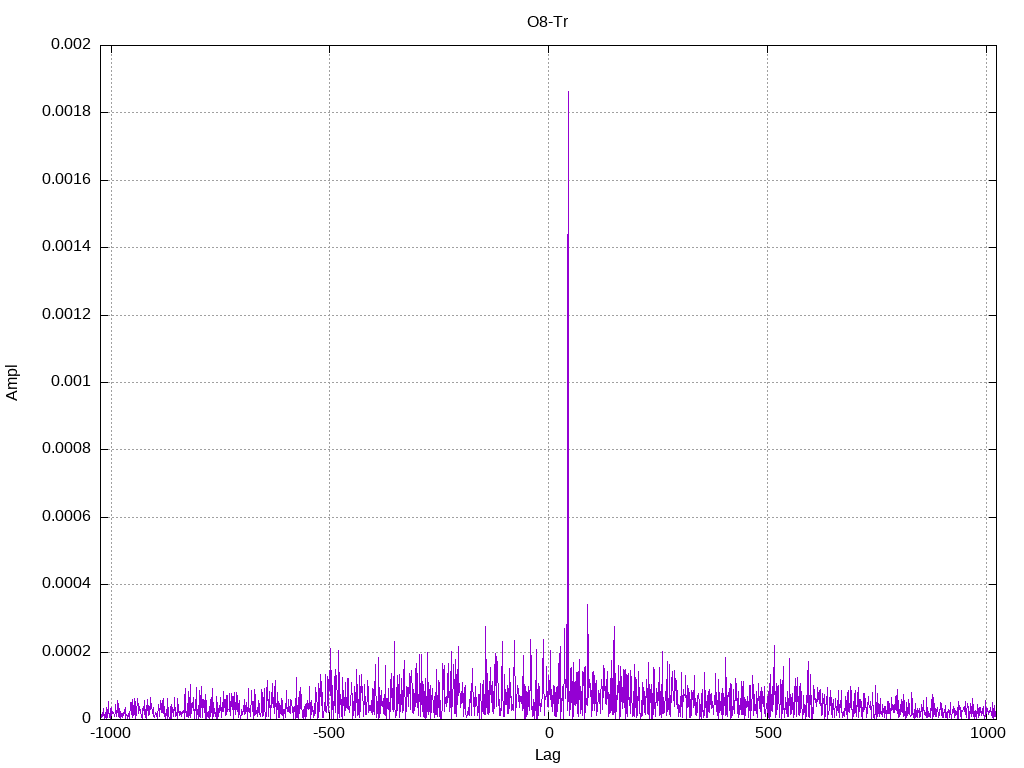Click the tip of the tallest peak
The height and width of the screenshot is (768, 1024).
tap(568, 92)
